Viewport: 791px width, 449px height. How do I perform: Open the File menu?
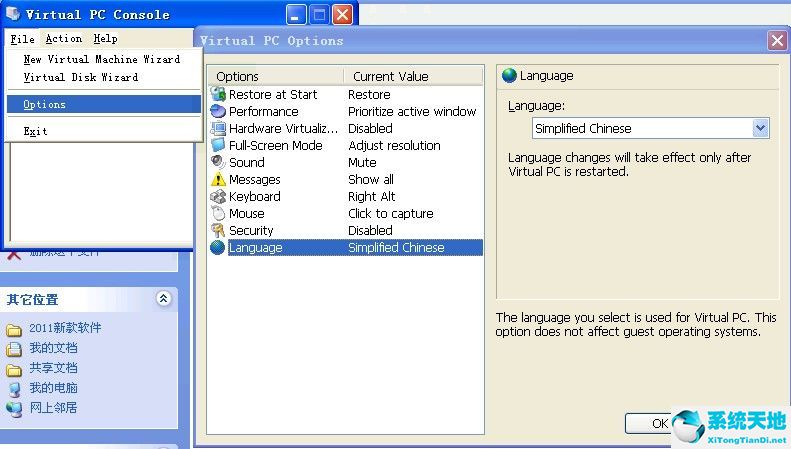[23, 39]
